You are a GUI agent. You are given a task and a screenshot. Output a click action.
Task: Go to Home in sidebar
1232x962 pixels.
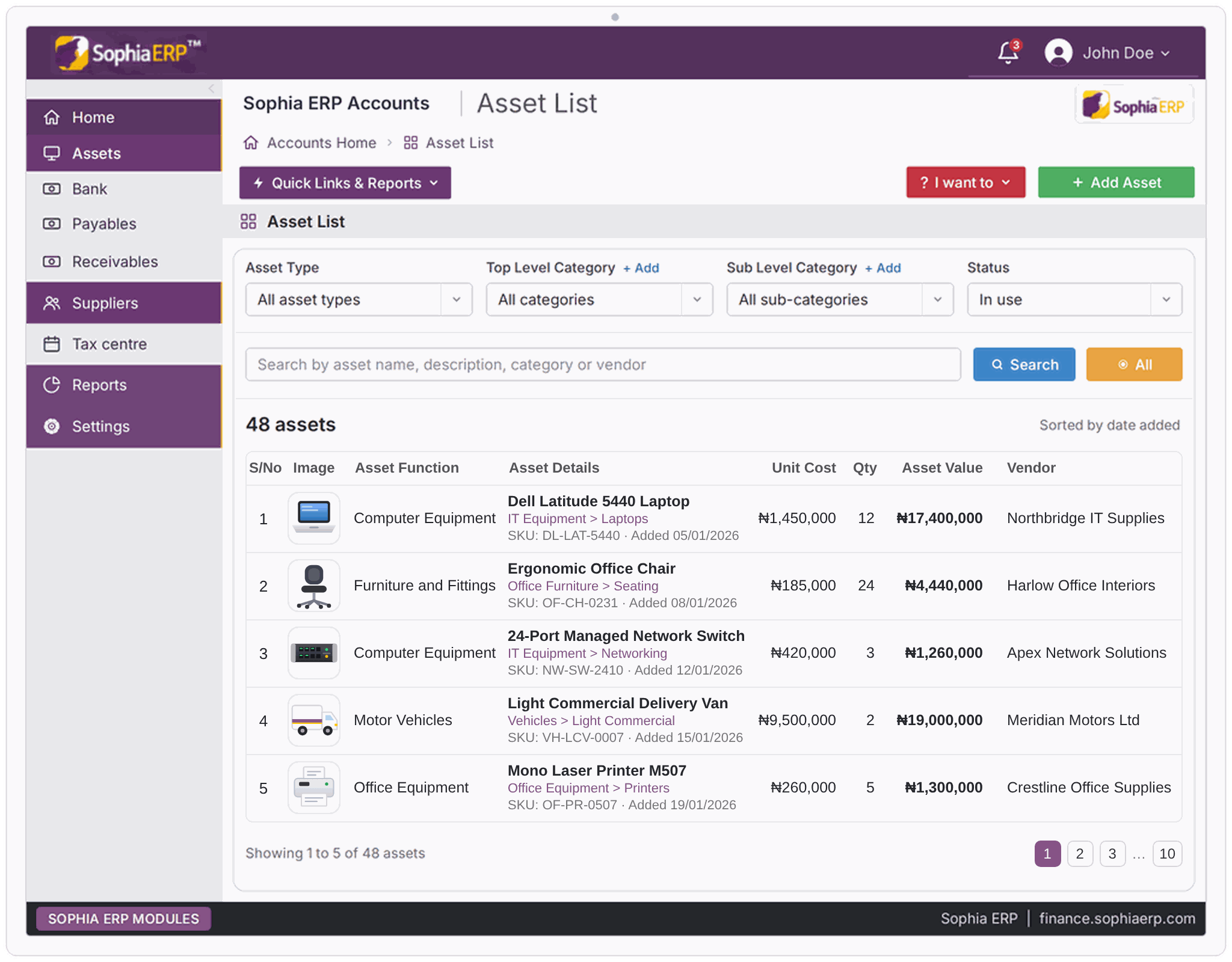124,117
